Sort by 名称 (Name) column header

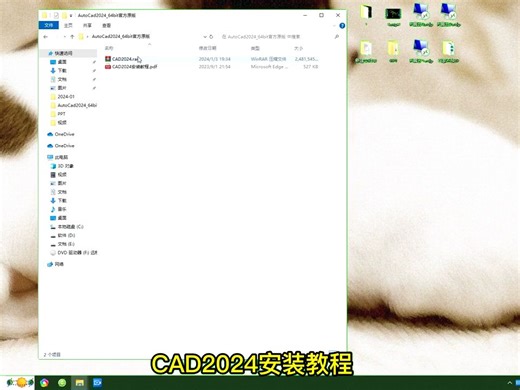point(109,48)
